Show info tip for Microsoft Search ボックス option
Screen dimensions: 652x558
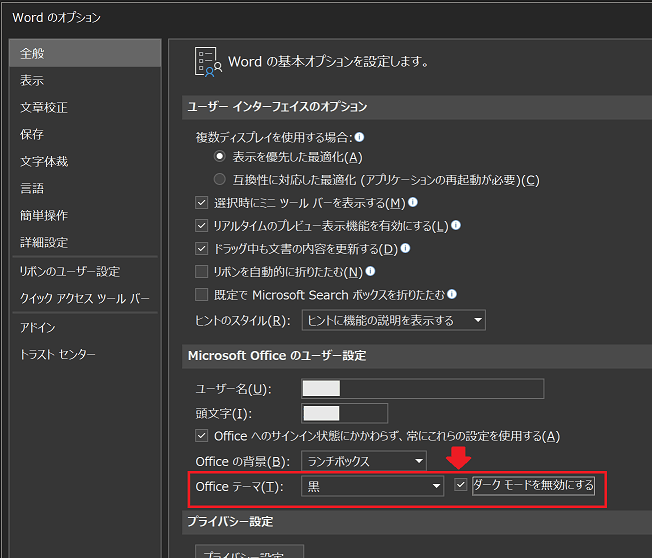tap(452, 294)
